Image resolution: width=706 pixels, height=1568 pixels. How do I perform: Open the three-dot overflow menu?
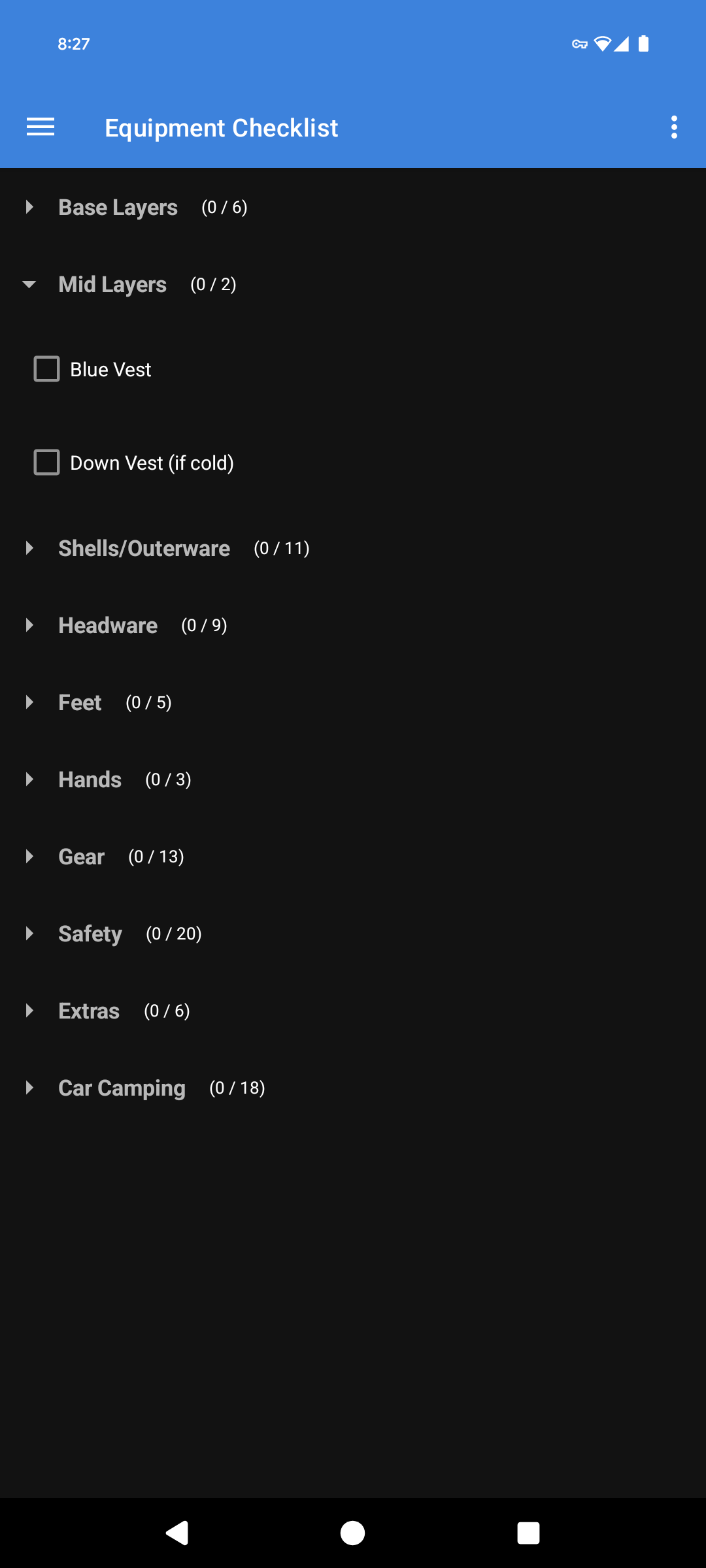coord(674,127)
